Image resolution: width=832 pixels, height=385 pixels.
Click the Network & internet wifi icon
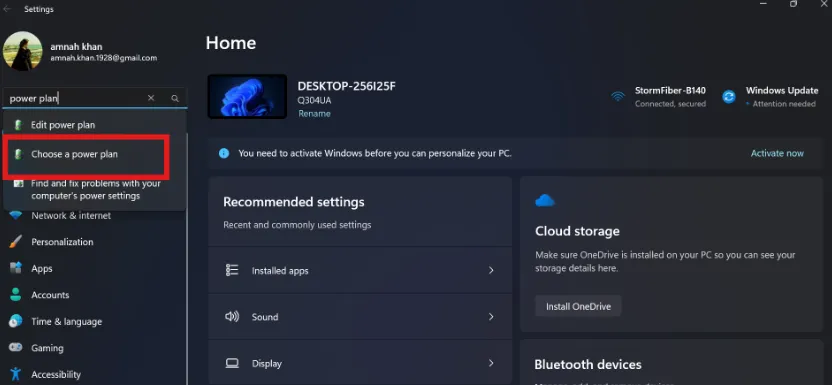click(x=16, y=215)
